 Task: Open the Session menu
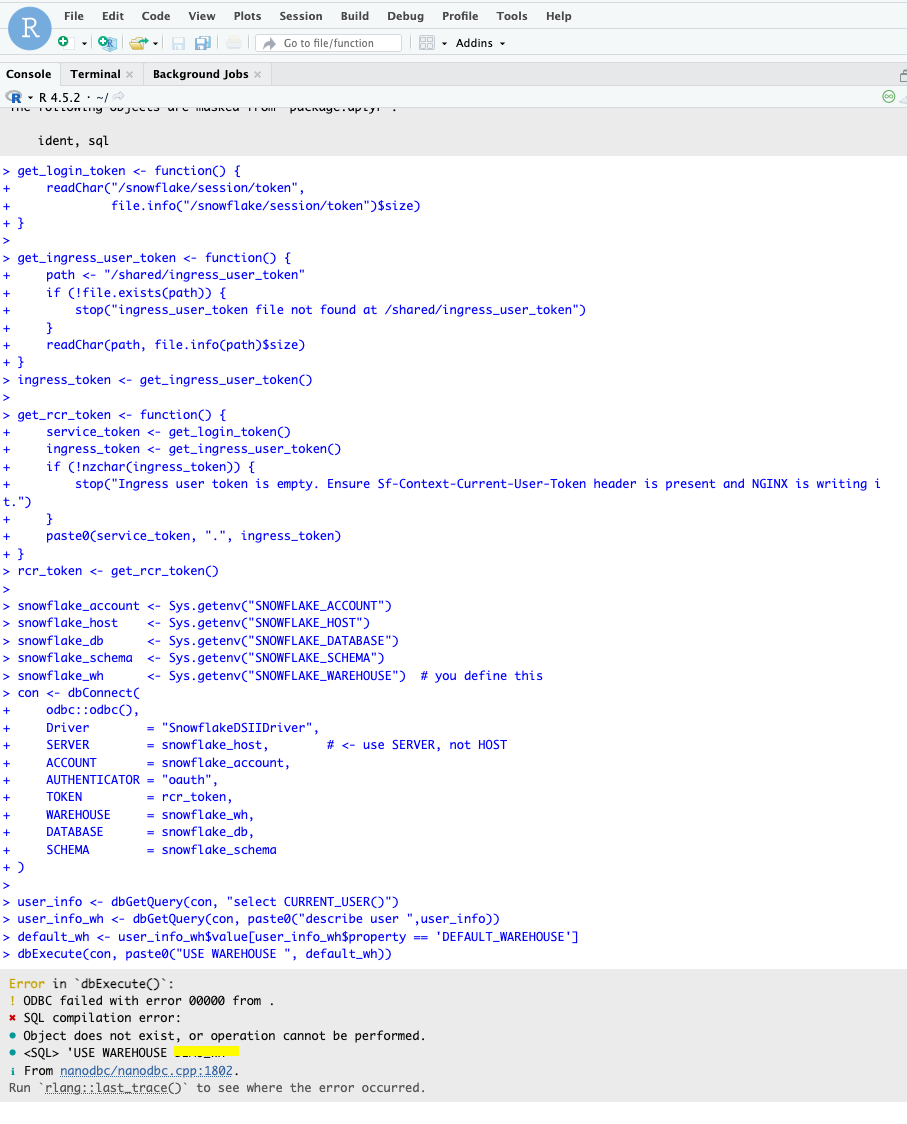tap(300, 16)
